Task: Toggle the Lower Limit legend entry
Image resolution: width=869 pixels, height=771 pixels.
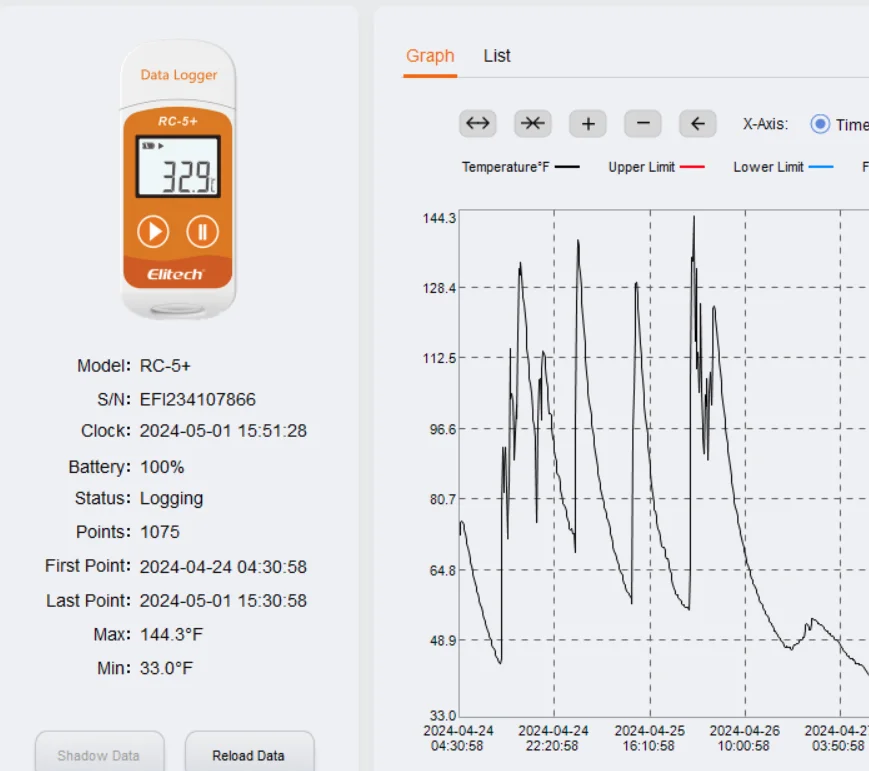Action: tap(782, 167)
